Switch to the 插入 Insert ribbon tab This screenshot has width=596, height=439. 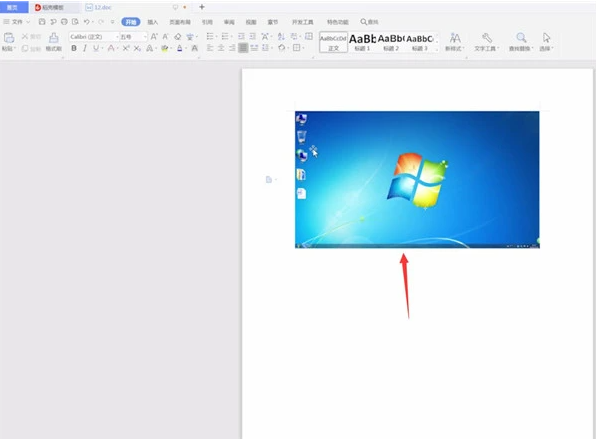[152, 22]
